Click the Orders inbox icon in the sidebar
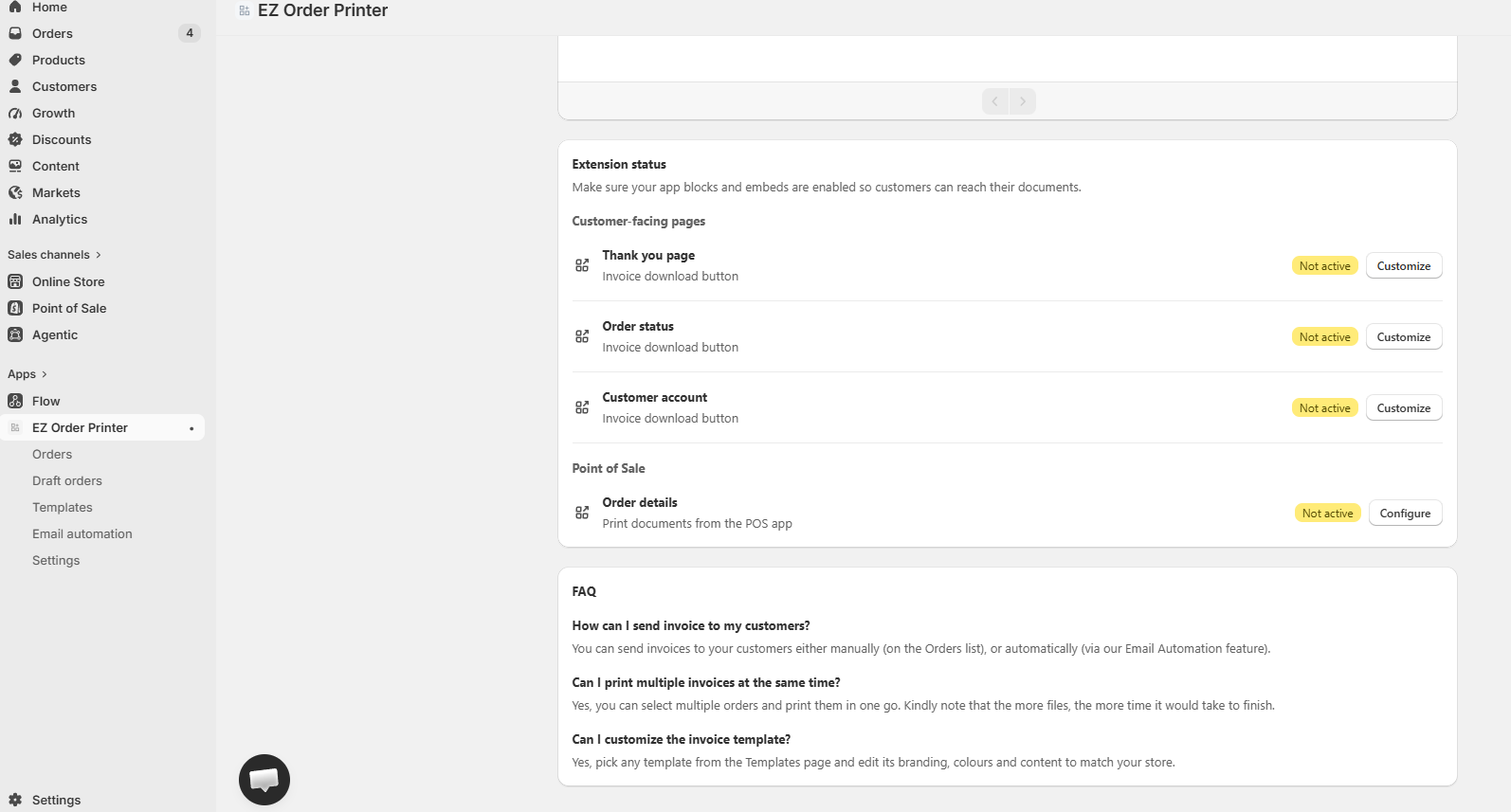Screen dimensions: 1511x812 coord(15,33)
